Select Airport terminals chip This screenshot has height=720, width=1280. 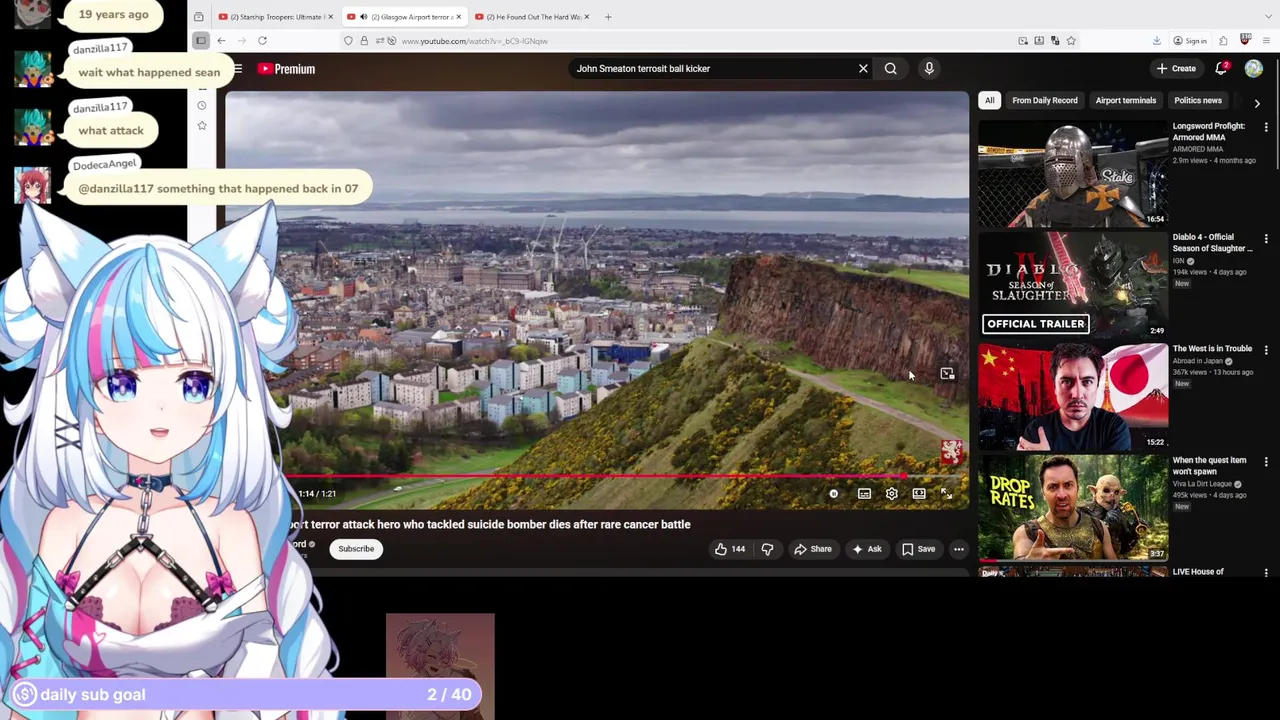click(x=1125, y=100)
